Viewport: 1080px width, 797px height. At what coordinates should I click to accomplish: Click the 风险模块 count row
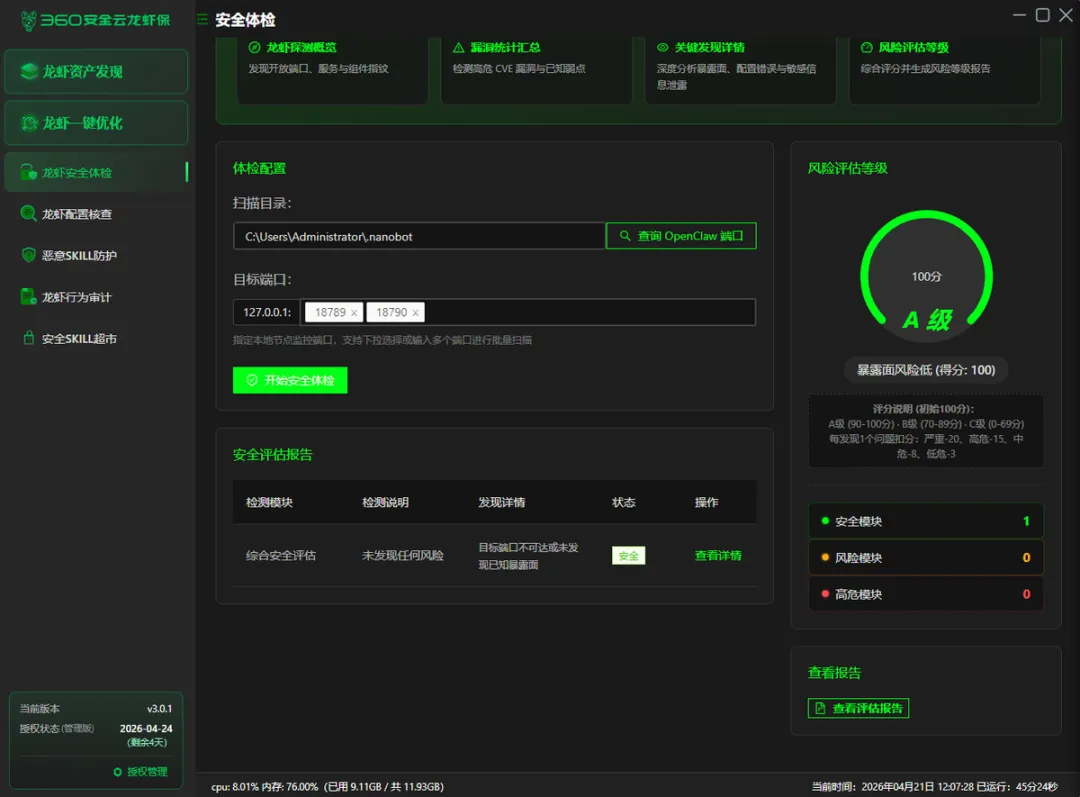926,557
